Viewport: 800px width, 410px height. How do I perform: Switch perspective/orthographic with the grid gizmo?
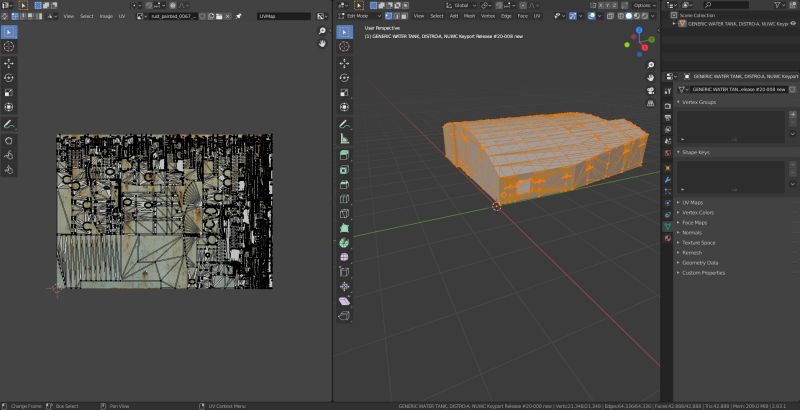(x=651, y=103)
